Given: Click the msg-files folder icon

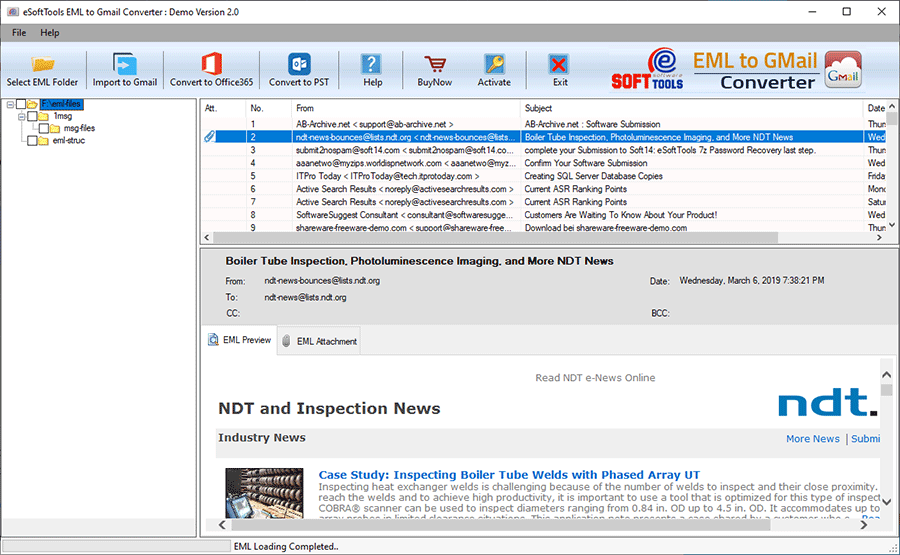Looking at the screenshot, I should tap(55, 128).
